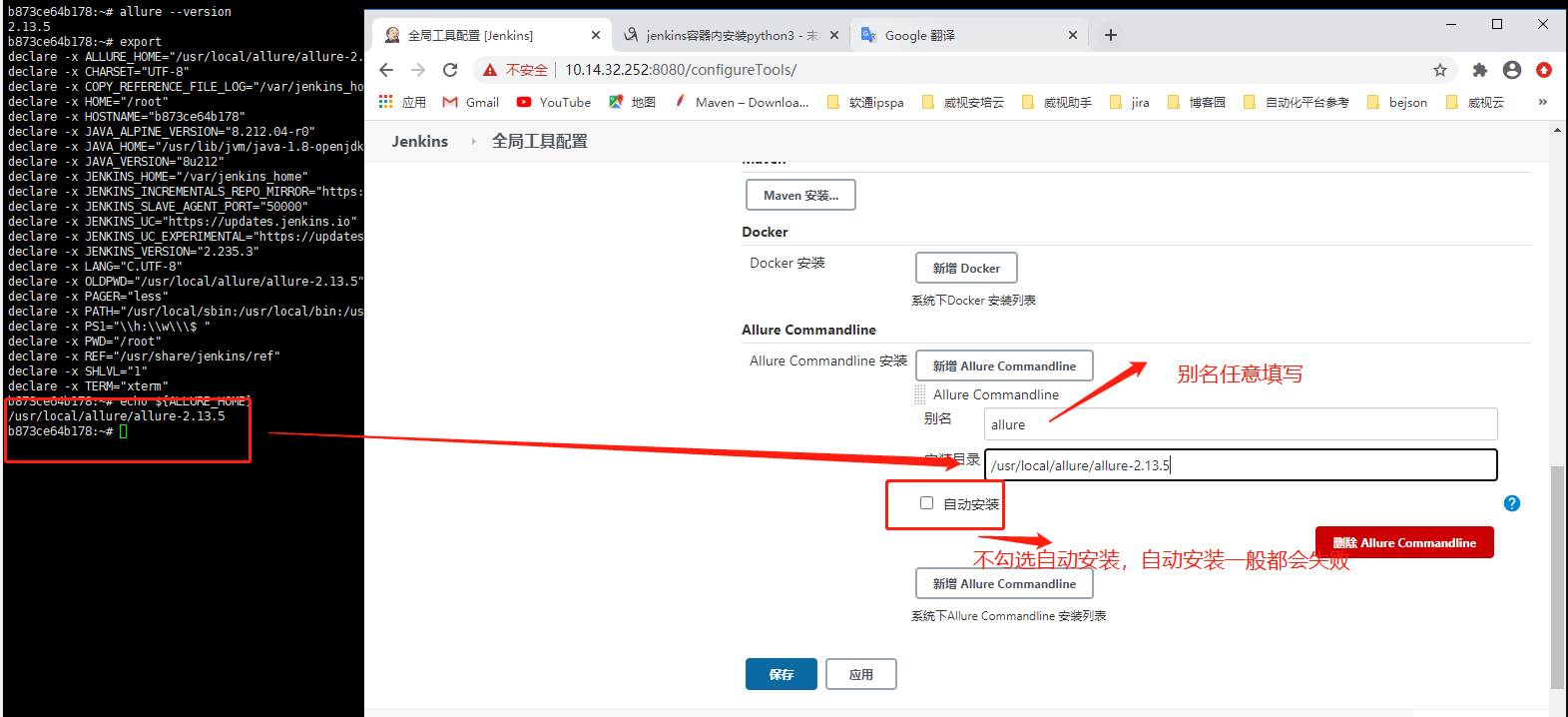This screenshot has width=1568, height=717.
Task: Open the 威视安培云 bookmark folder
Action: [963, 102]
